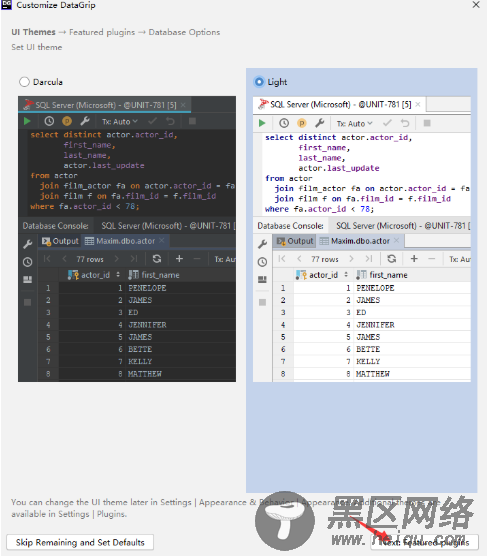Open Output tab in Darcula preview
The height and width of the screenshot is (556, 487).
point(60,241)
